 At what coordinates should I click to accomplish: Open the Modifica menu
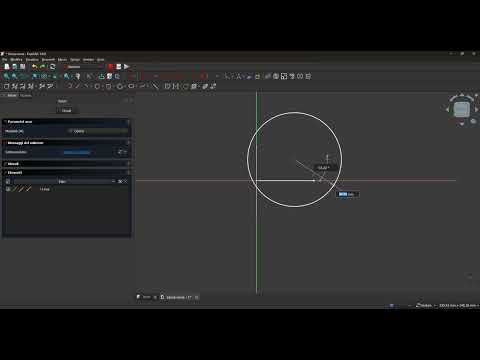[16, 60]
